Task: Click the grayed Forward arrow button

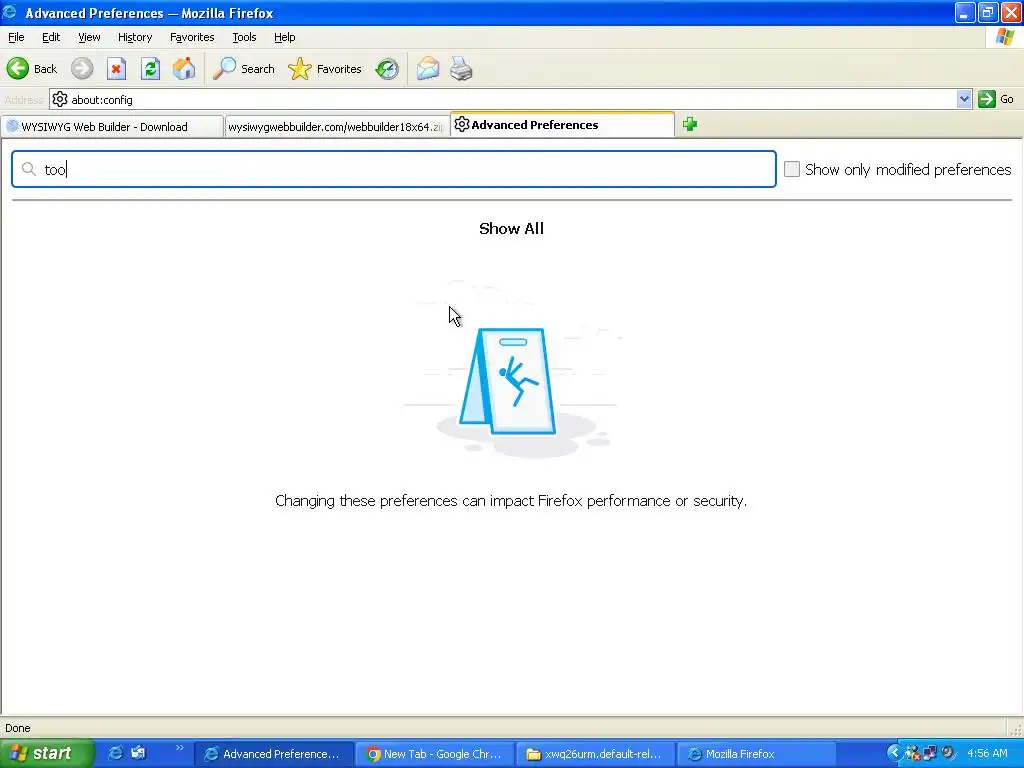Action: click(82, 69)
